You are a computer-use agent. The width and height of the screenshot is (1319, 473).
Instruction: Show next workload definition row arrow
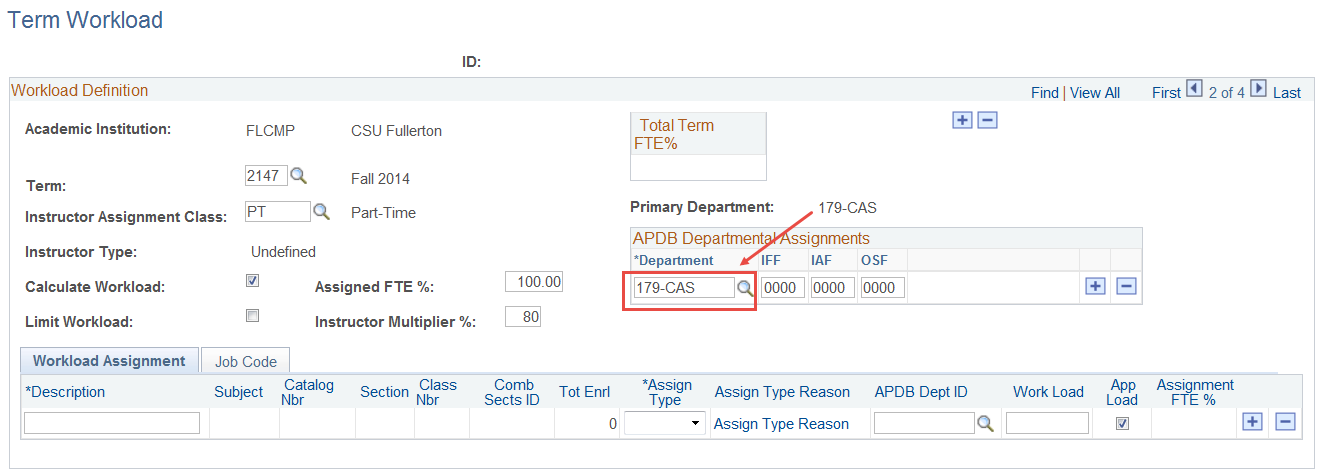pos(1259,90)
